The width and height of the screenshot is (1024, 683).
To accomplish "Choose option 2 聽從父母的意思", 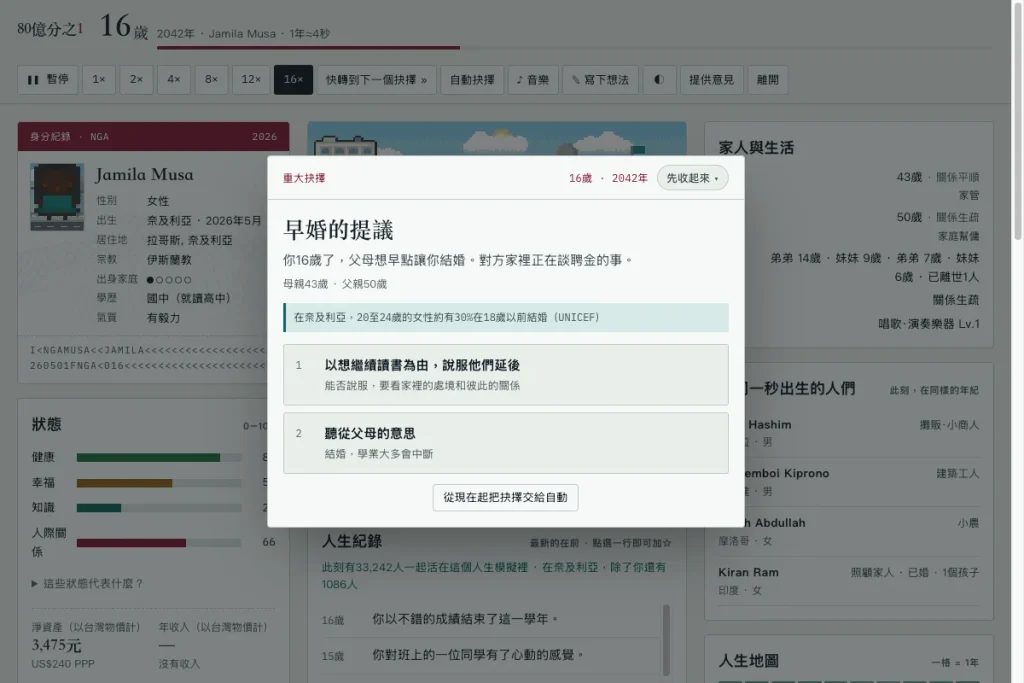I will [x=505, y=443].
